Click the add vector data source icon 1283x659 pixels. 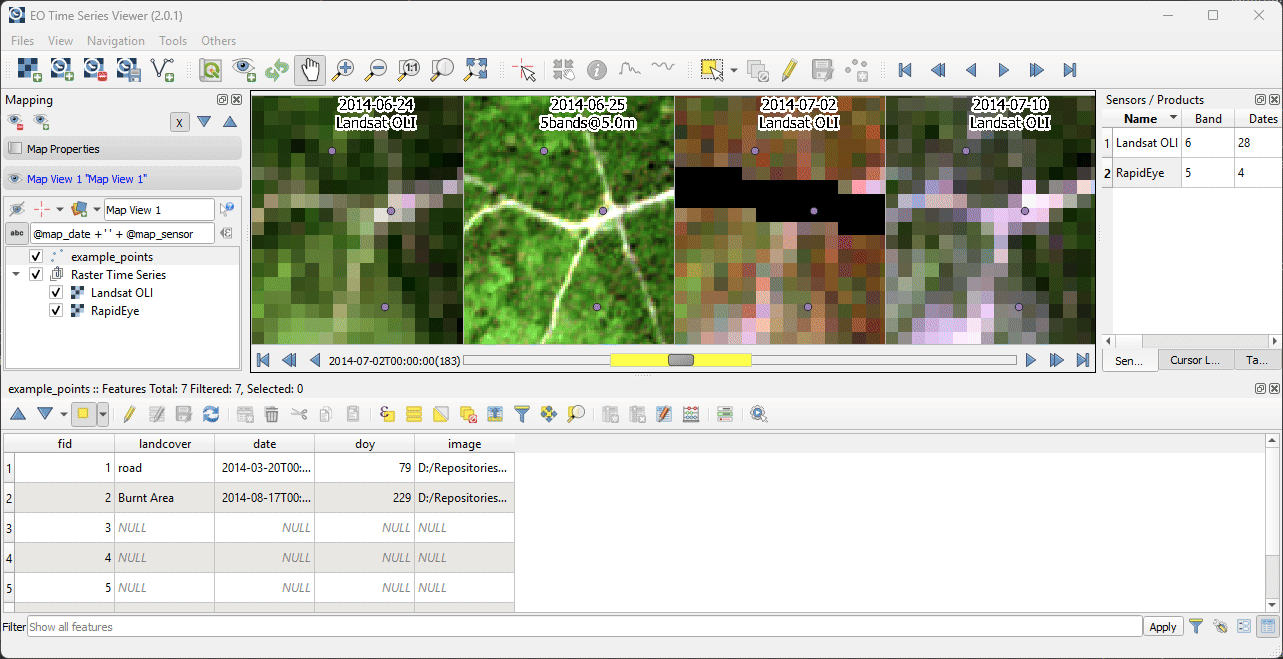[162, 69]
